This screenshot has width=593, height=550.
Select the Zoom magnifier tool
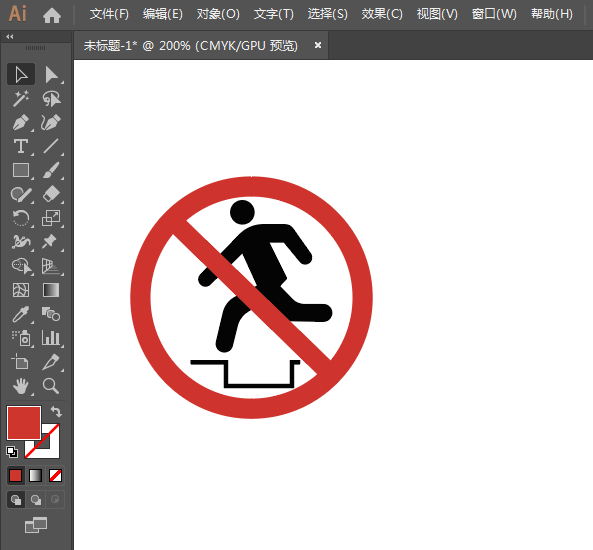click(x=51, y=386)
